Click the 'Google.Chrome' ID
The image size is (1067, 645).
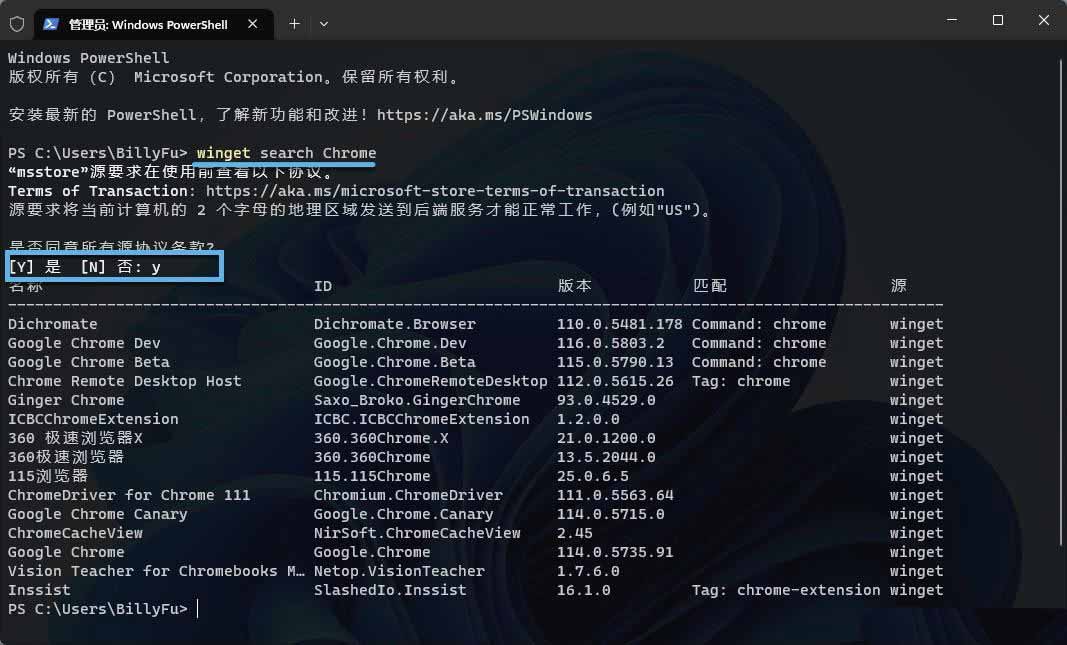(372, 552)
